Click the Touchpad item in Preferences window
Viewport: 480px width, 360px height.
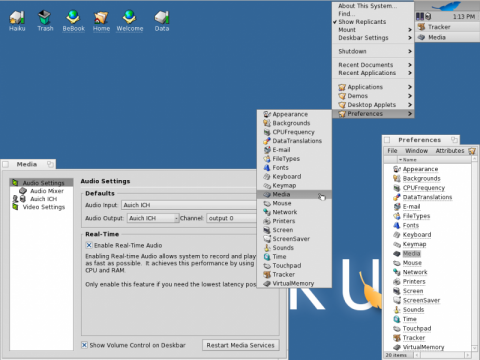(x=417, y=328)
